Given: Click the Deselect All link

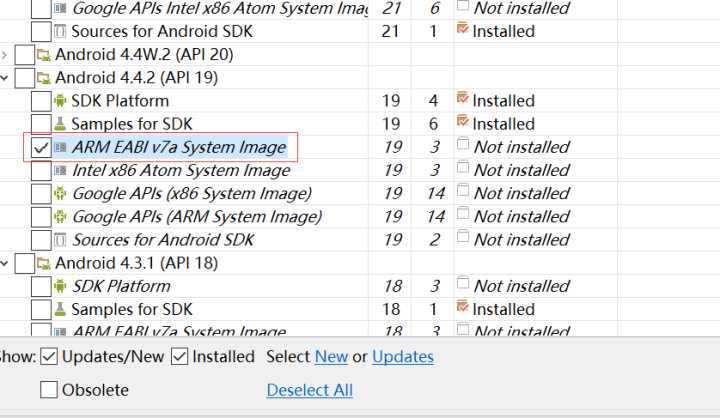Looking at the screenshot, I should point(309,390).
